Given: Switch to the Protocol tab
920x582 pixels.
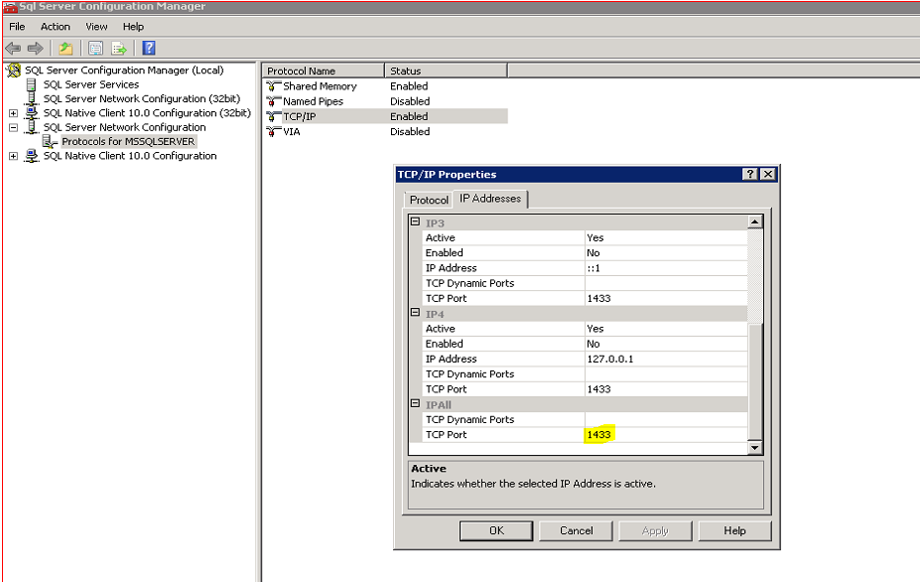Looking at the screenshot, I should pos(429,200).
